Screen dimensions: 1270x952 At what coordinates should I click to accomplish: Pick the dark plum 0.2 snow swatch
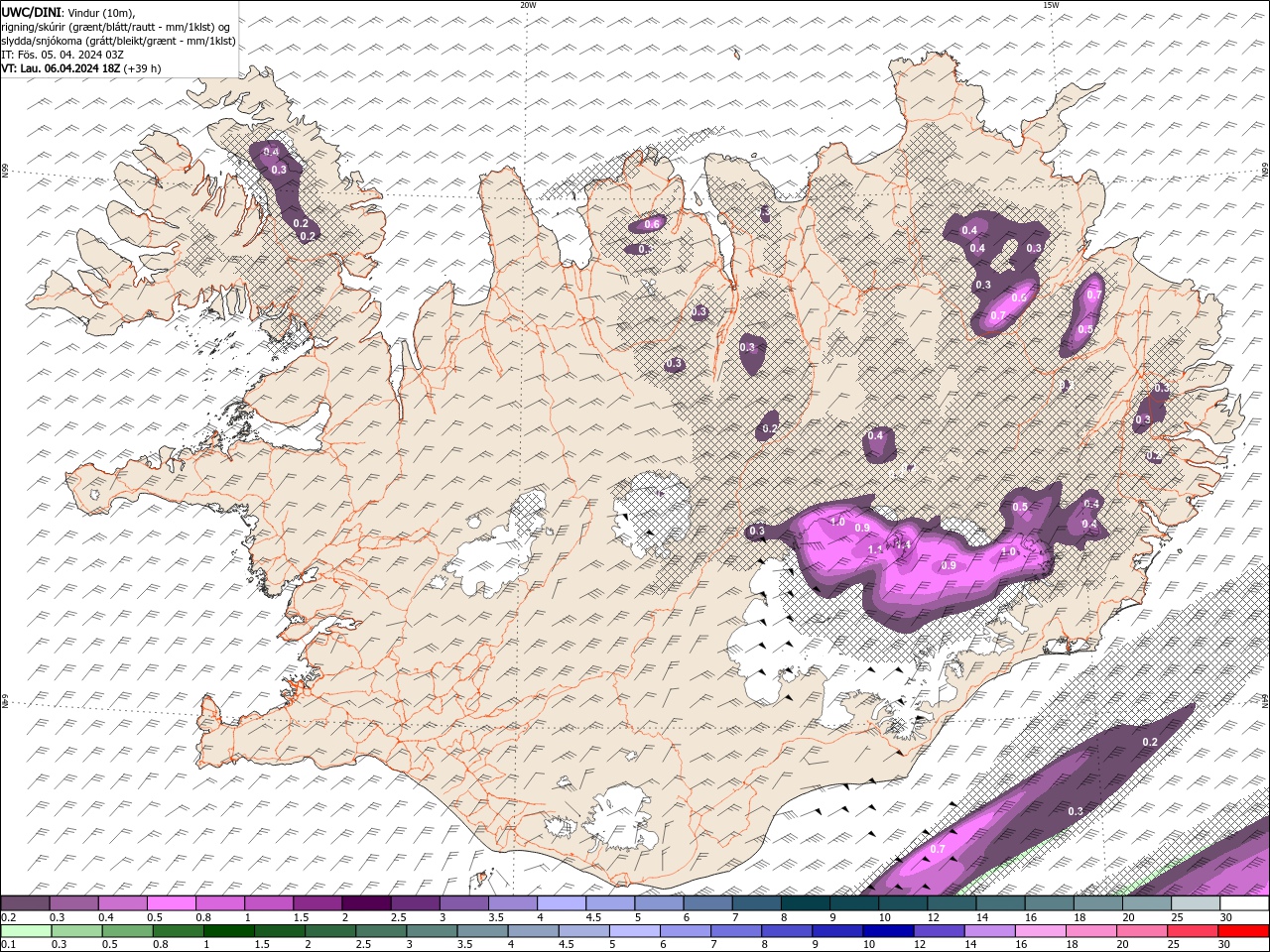(25, 903)
